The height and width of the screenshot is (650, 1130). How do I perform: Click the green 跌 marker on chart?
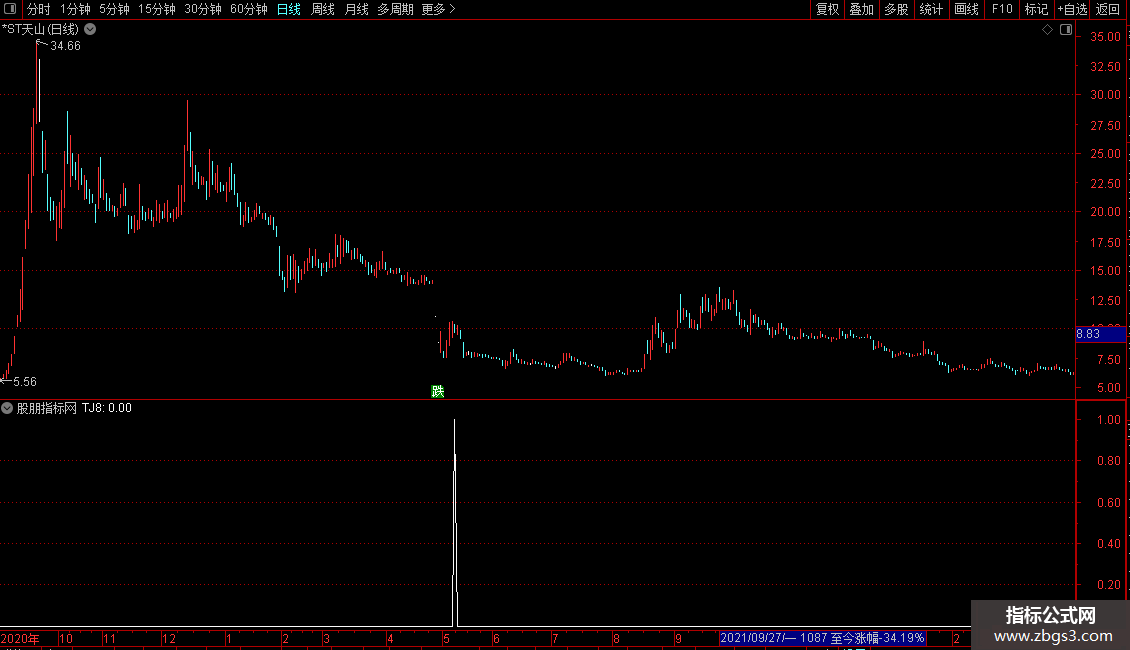point(437,391)
